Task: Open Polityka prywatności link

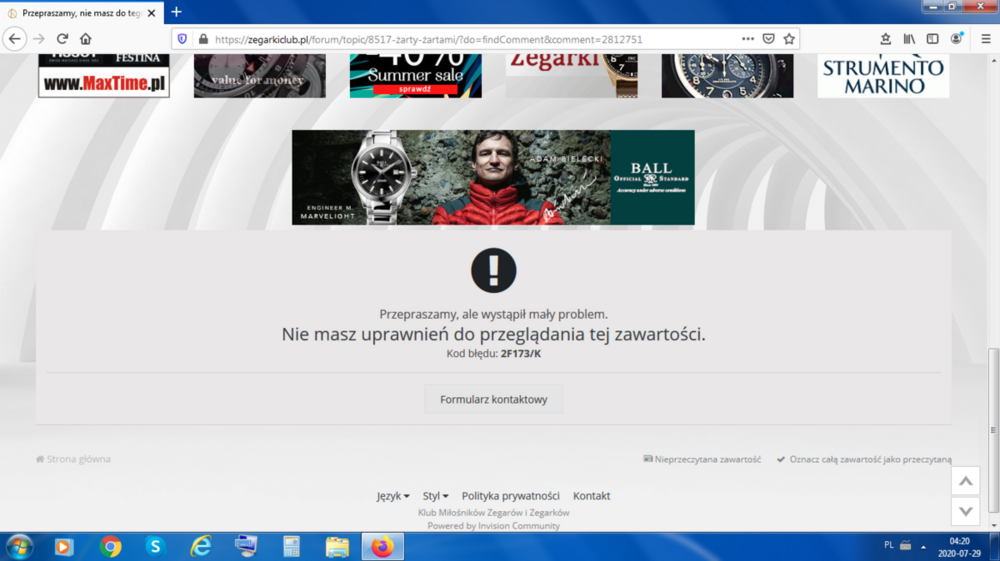Action: tap(511, 496)
